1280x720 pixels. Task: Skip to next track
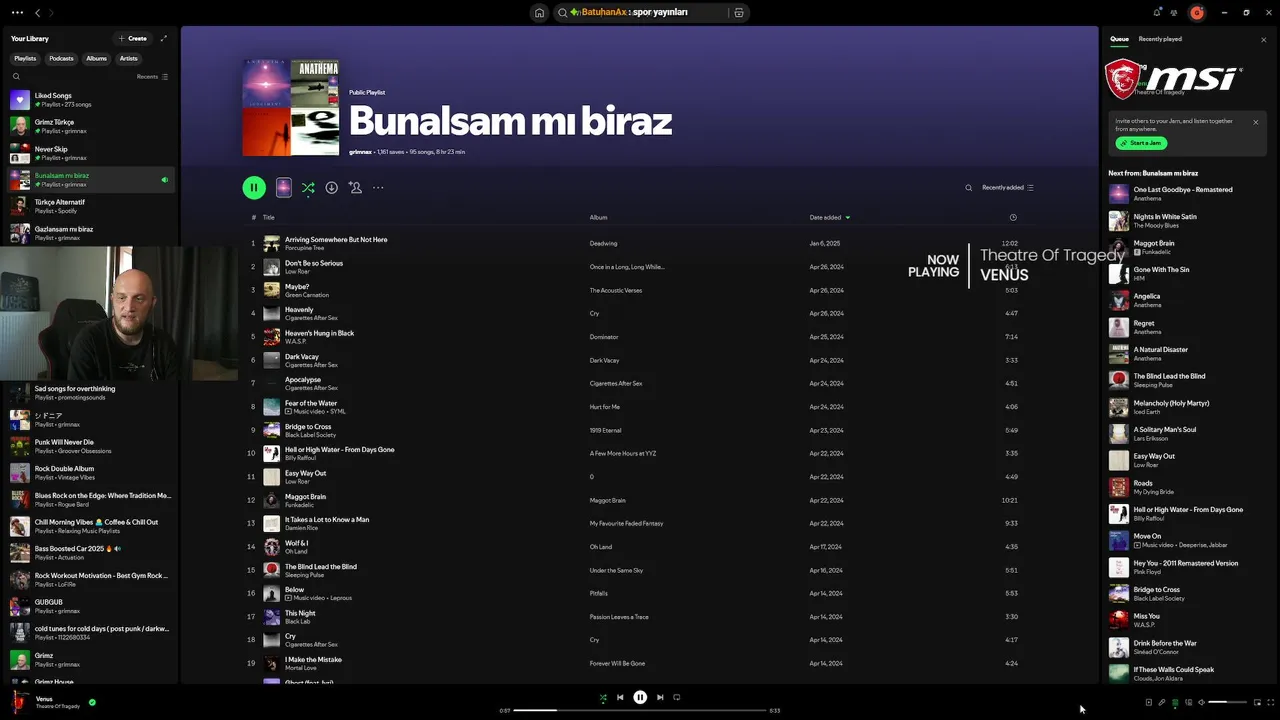pyautogui.click(x=660, y=698)
